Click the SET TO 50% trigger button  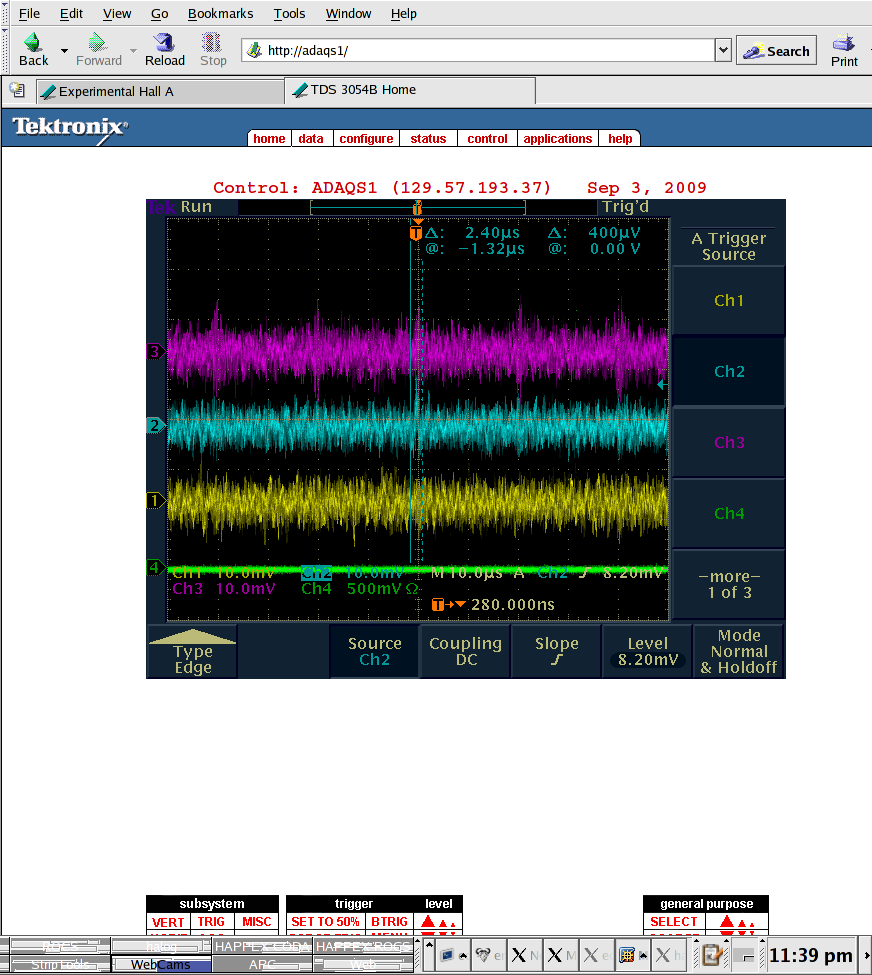pos(325,922)
